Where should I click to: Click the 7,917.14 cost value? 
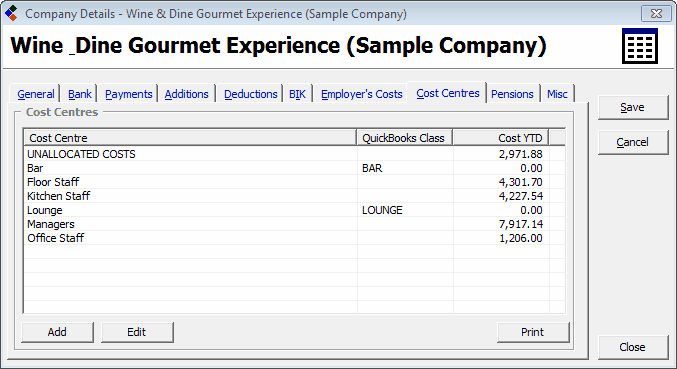[520, 224]
